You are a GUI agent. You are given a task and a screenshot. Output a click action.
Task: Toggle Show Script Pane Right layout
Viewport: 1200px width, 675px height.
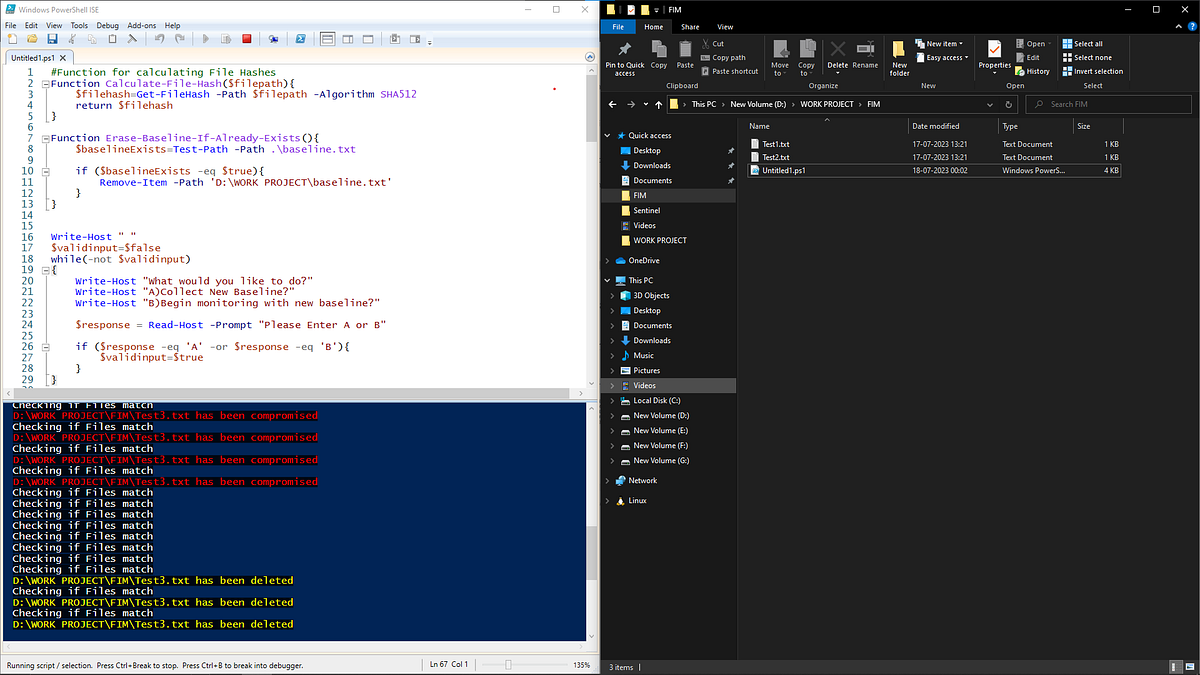click(348, 39)
